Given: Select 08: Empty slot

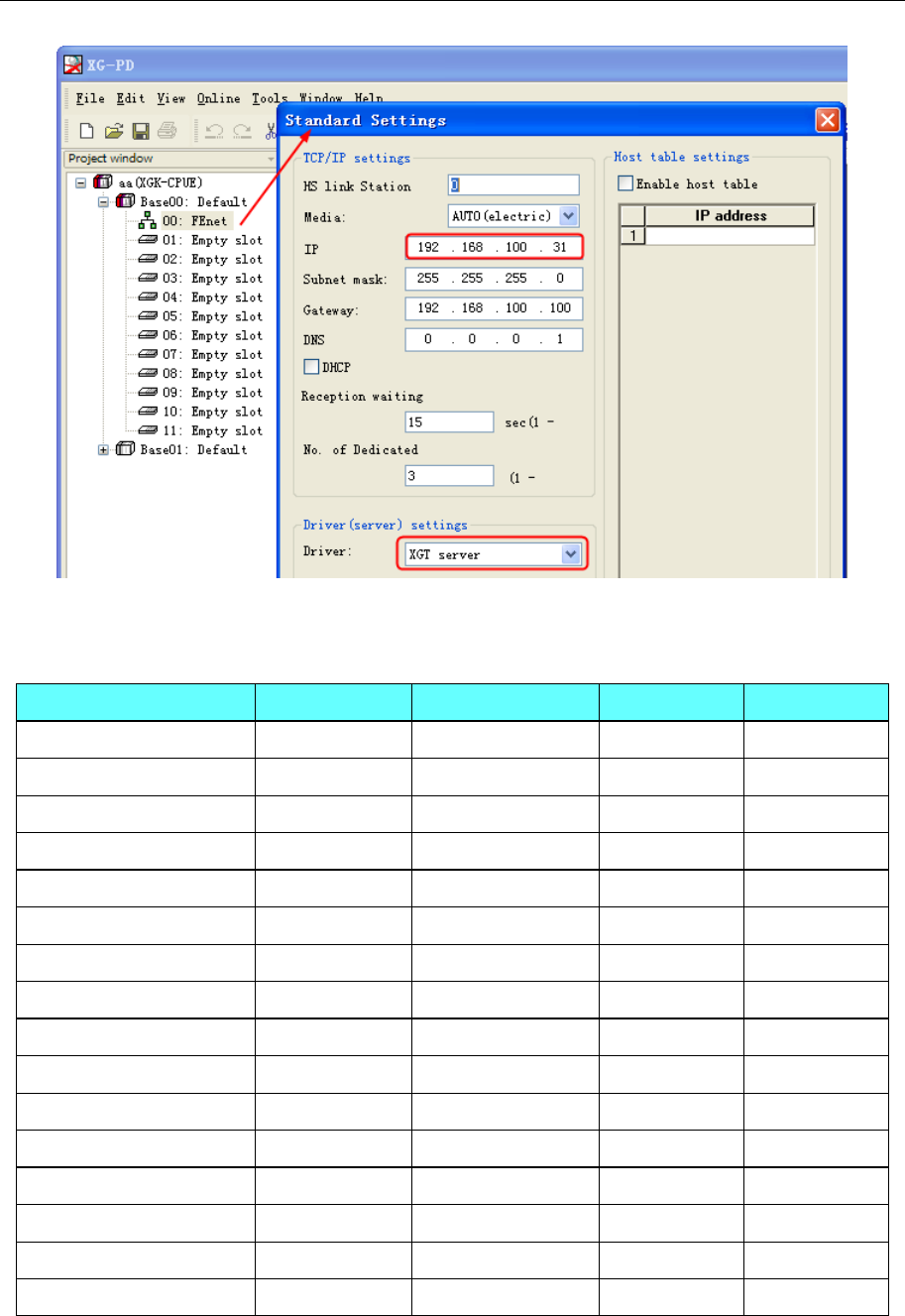Looking at the screenshot, I should [213, 374].
